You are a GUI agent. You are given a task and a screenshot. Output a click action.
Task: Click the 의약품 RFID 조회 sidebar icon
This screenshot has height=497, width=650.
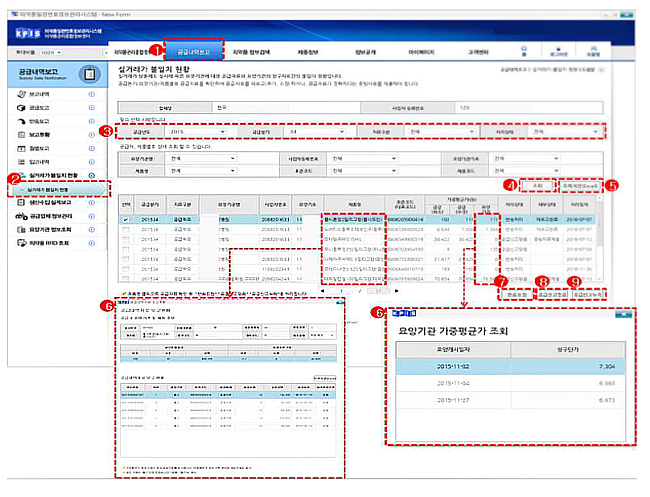click(22, 243)
